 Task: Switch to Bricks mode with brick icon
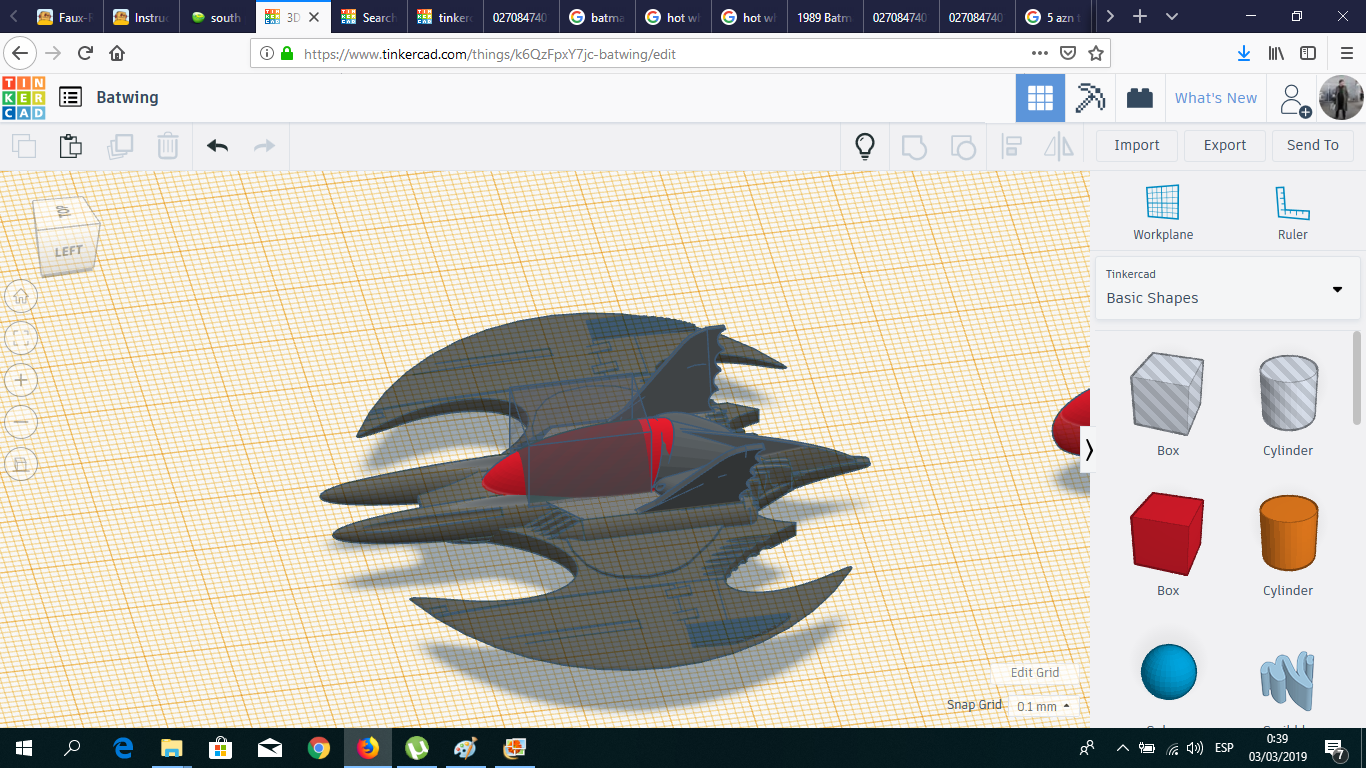point(1139,98)
